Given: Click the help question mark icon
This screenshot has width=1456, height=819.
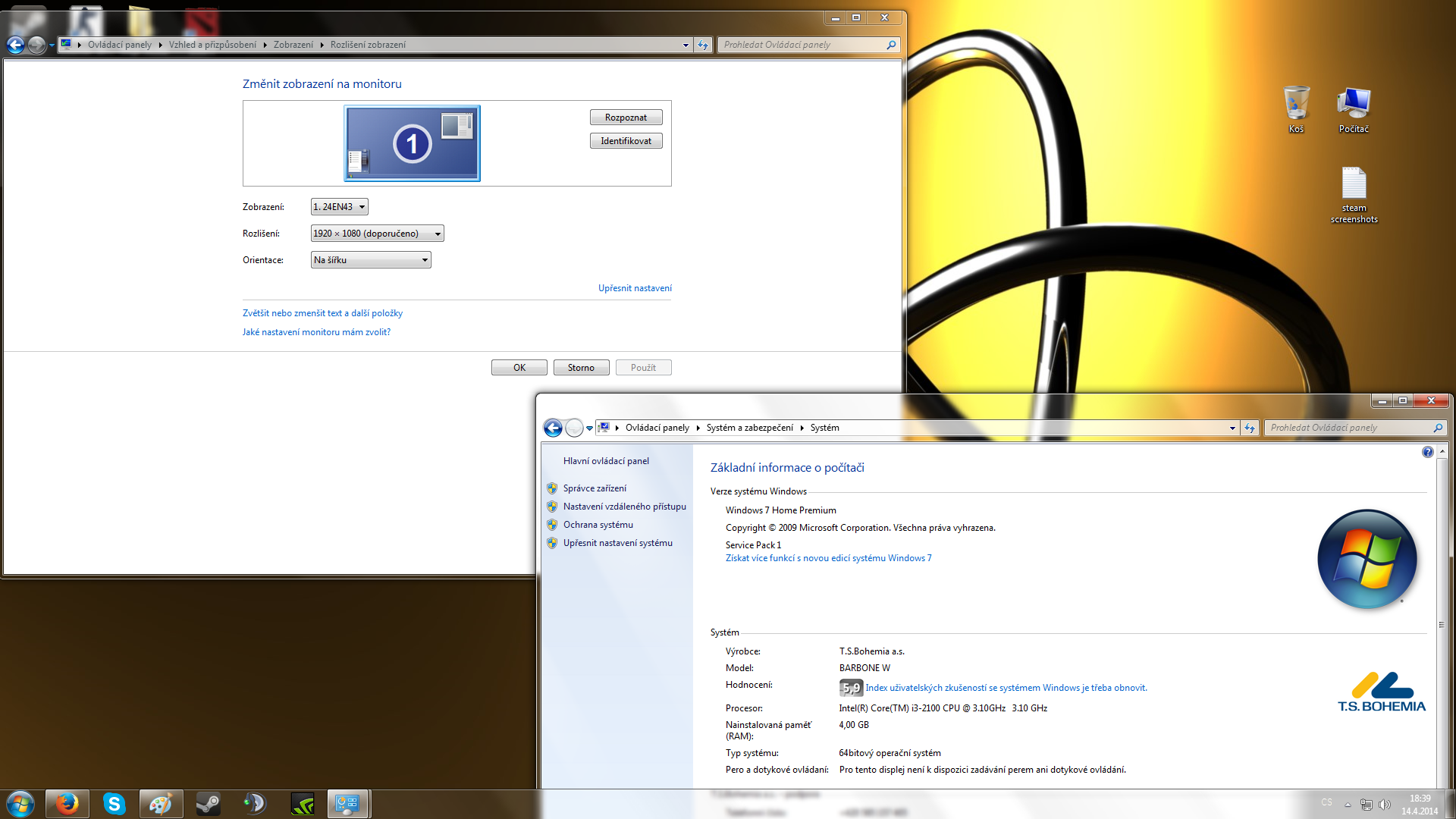Looking at the screenshot, I should pyautogui.click(x=1427, y=452).
